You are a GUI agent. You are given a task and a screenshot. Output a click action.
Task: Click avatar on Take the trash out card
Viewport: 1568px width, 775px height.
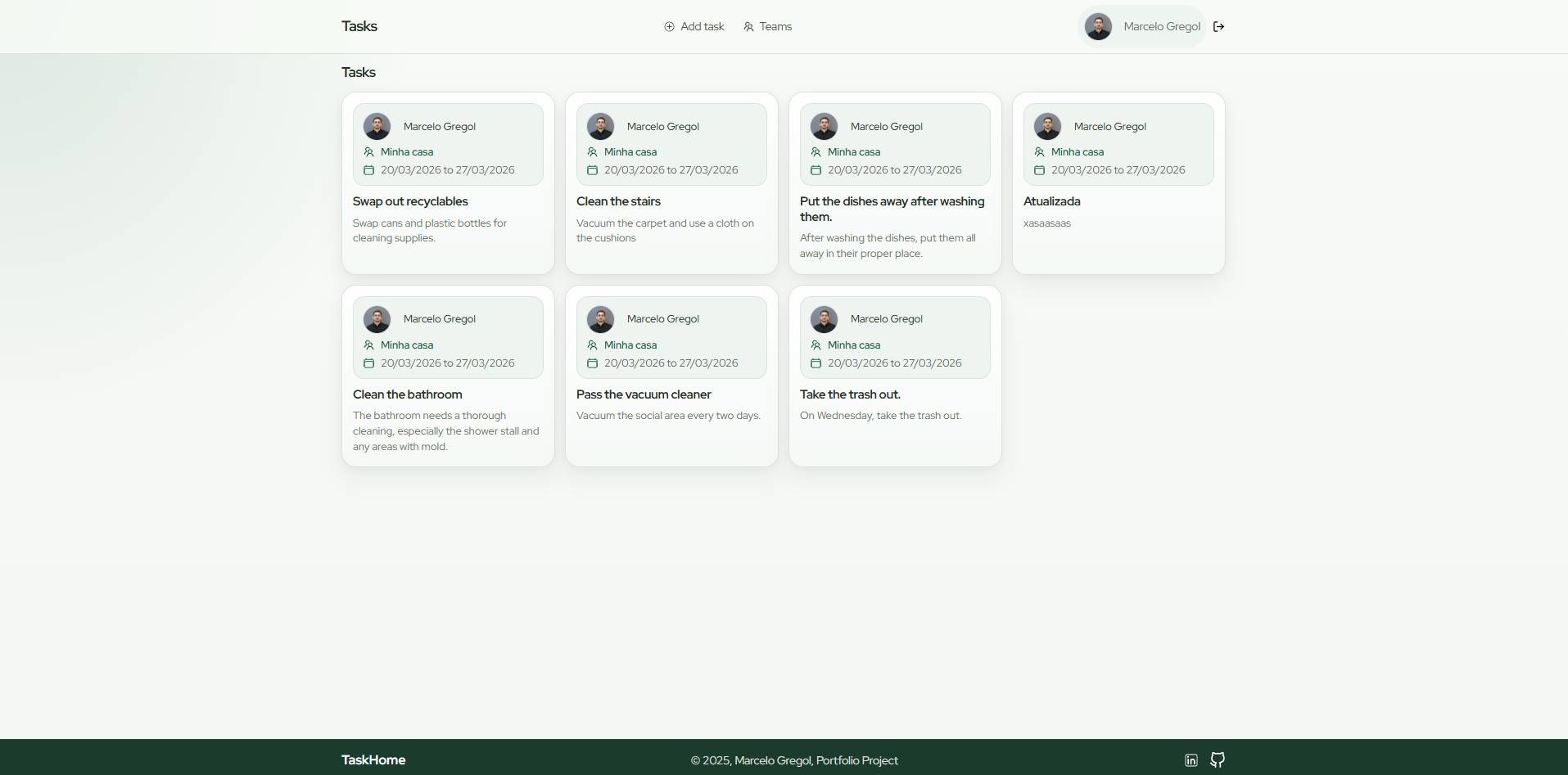pos(824,319)
